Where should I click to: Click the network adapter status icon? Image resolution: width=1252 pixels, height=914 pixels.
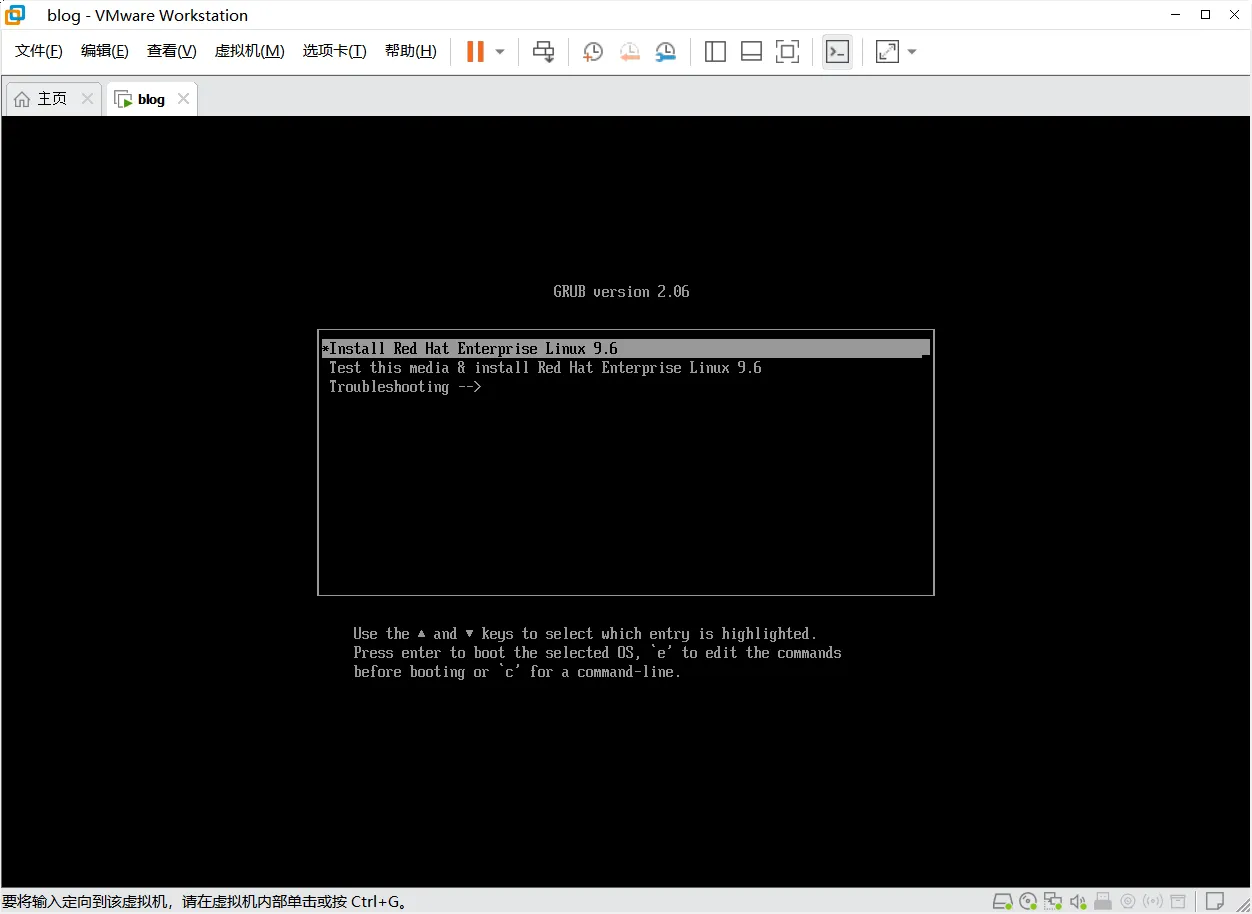tap(1053, 902)
